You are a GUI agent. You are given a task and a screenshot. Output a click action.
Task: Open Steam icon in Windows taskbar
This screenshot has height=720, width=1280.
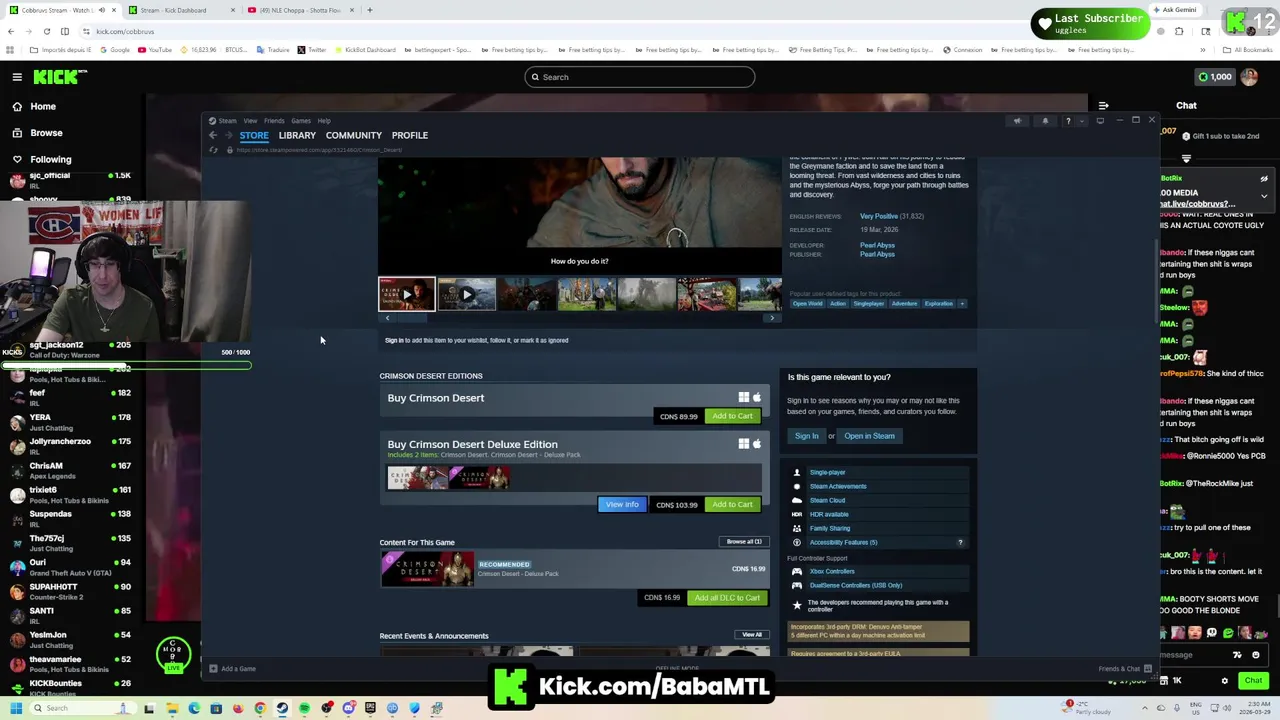click(282, 708)
